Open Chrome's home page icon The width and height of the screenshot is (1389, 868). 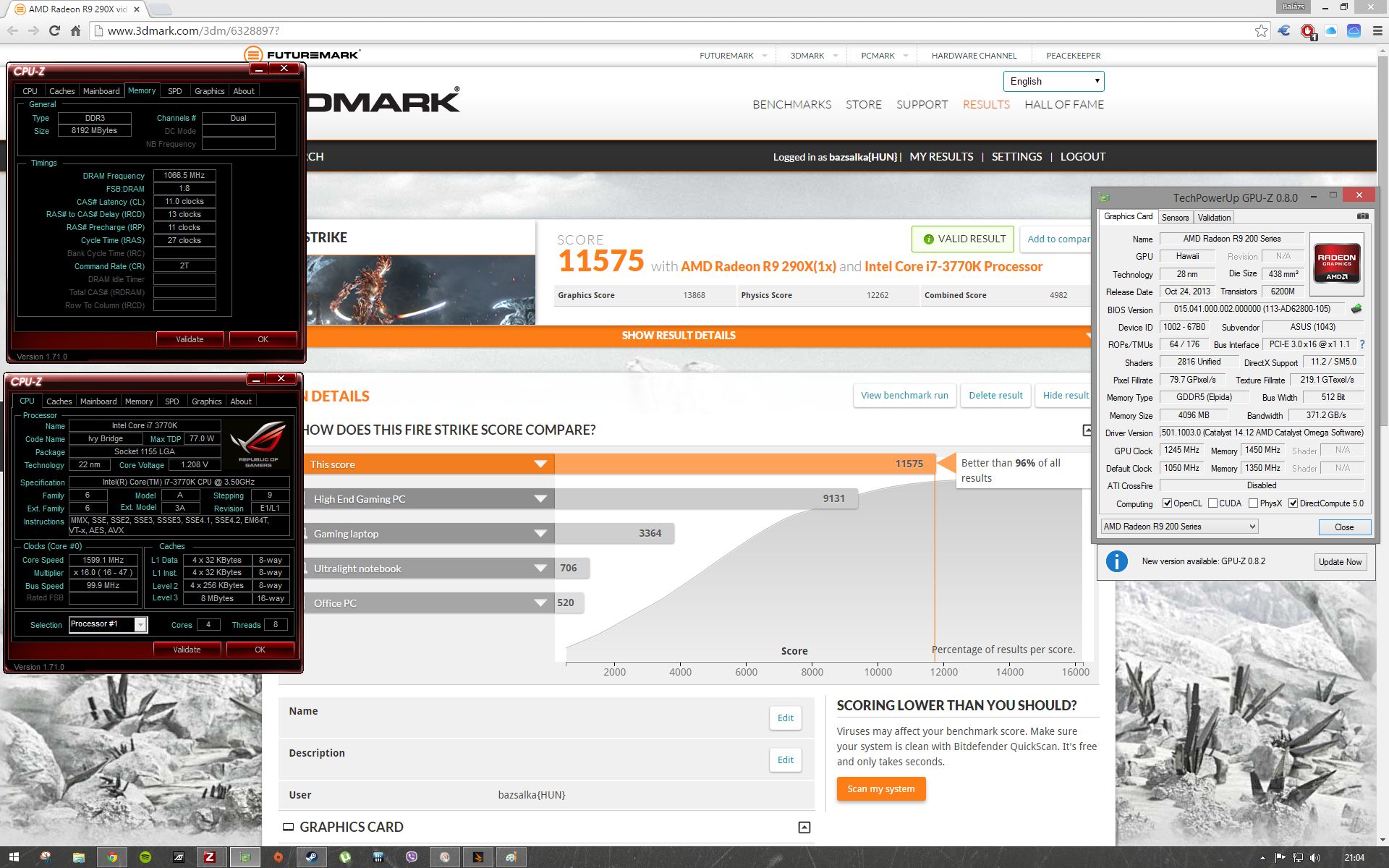click(x=75, y=30)
